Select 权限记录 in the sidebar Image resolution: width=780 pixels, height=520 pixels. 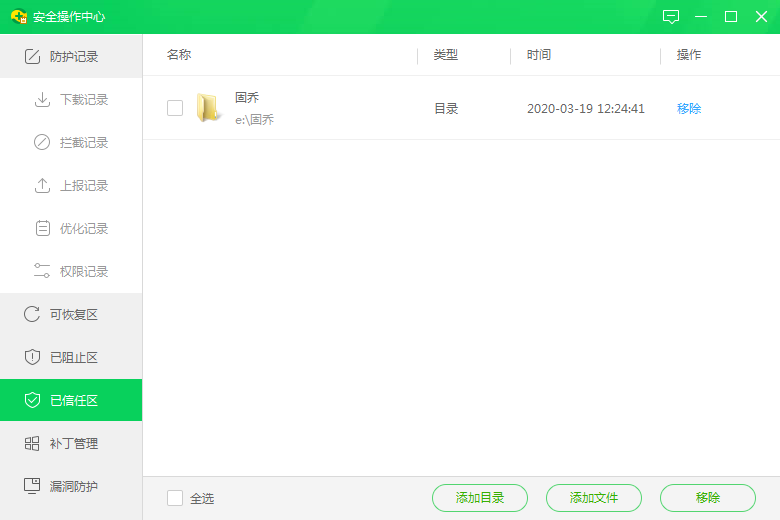click(x=71, y=271)
